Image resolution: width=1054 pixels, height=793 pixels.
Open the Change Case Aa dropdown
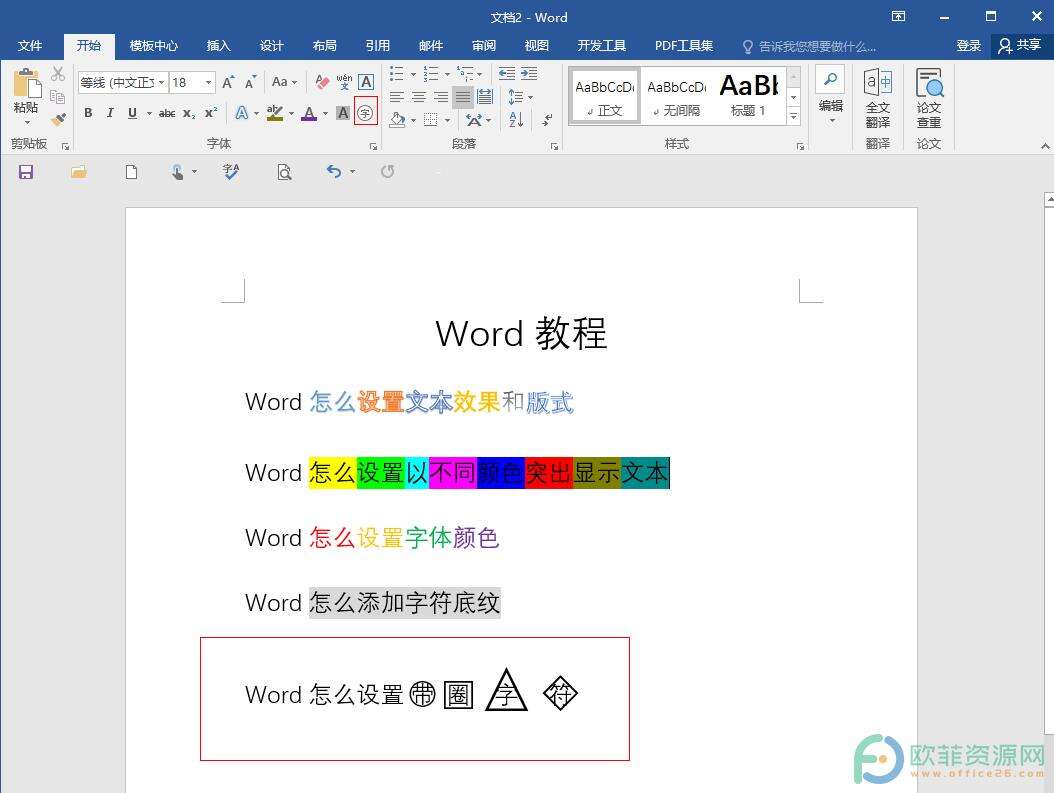point(284,82)
